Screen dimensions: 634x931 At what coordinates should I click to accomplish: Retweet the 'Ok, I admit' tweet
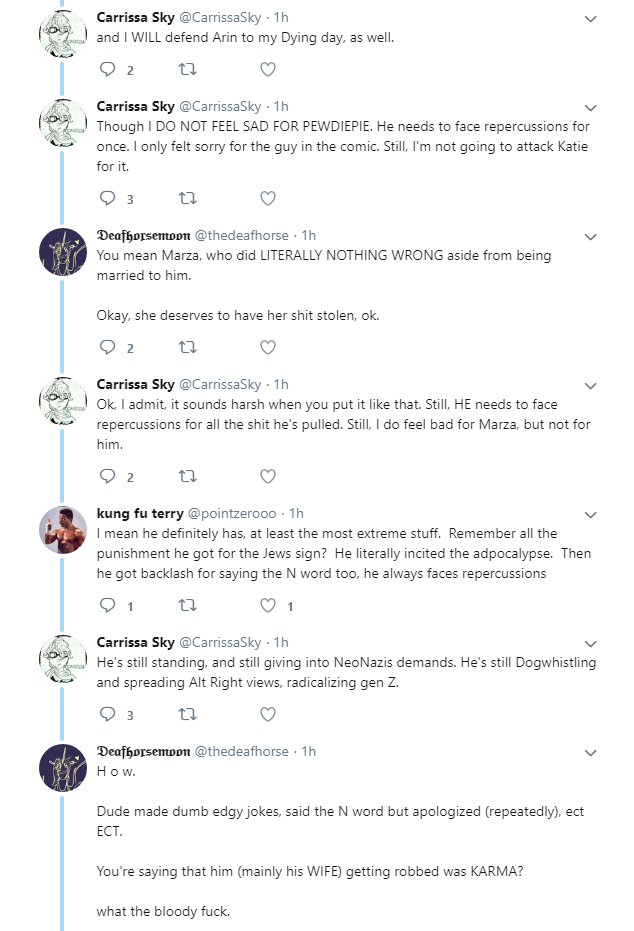click(x=188, y=476)
